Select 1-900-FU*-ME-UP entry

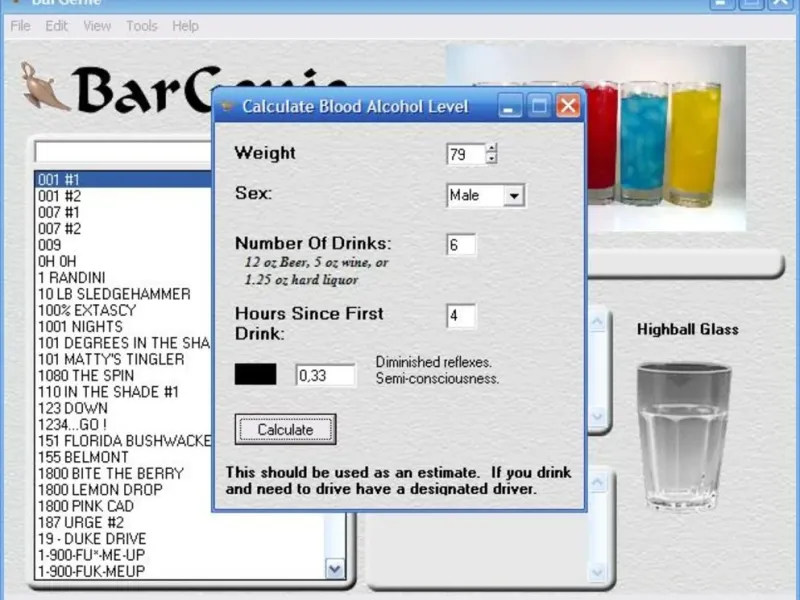pyautogui.click(x=180, y=555)
